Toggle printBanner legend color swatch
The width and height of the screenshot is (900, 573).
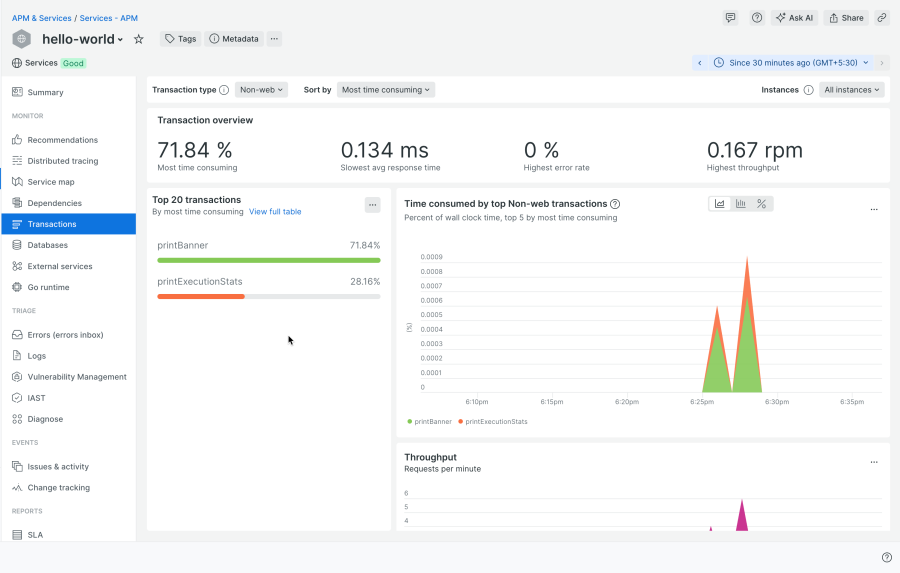point(410,422)
